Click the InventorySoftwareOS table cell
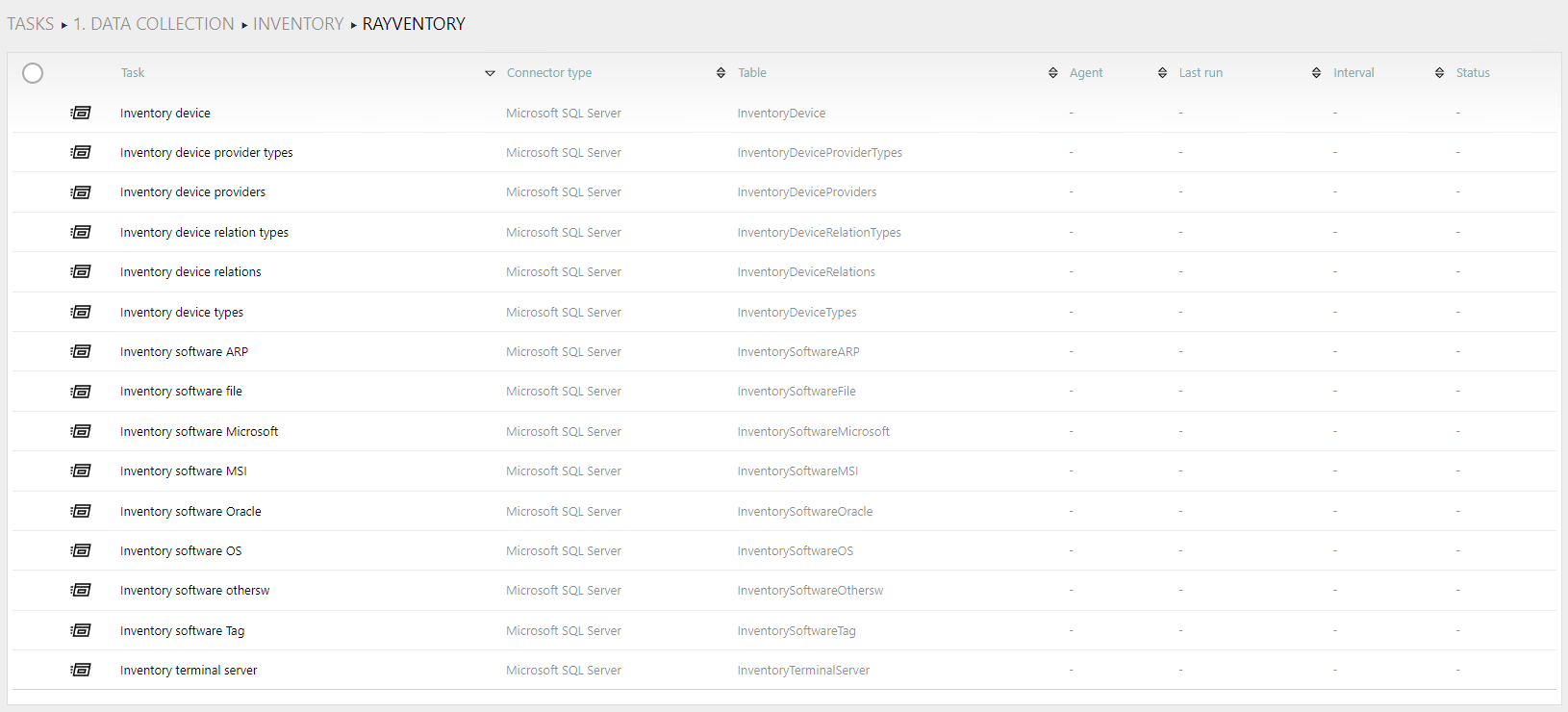The width and height of the screenshot is (1568, 712). pyautogui.click(x=796, y=550)
